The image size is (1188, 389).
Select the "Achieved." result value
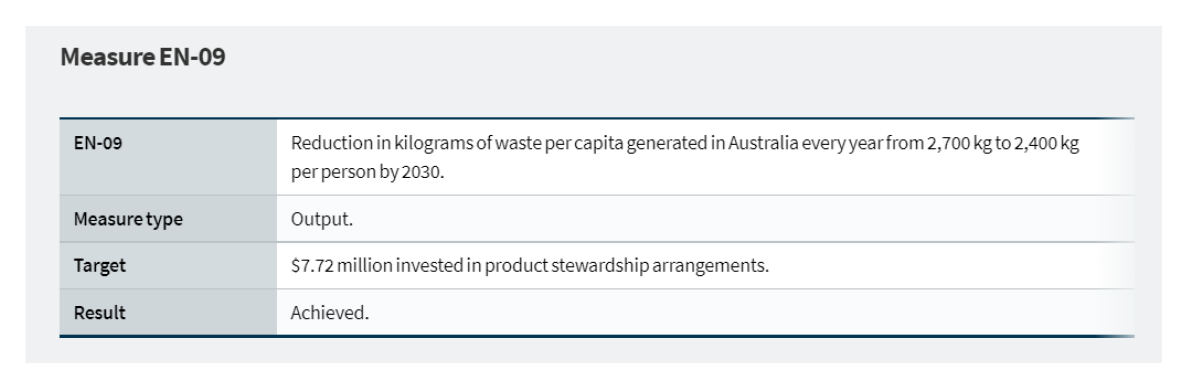tap(330, 312)
